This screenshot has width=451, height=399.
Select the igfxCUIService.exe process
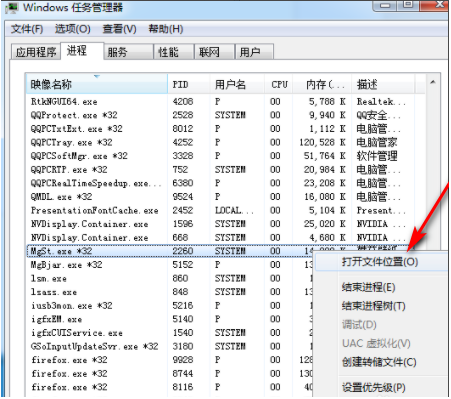pos(170,333)
